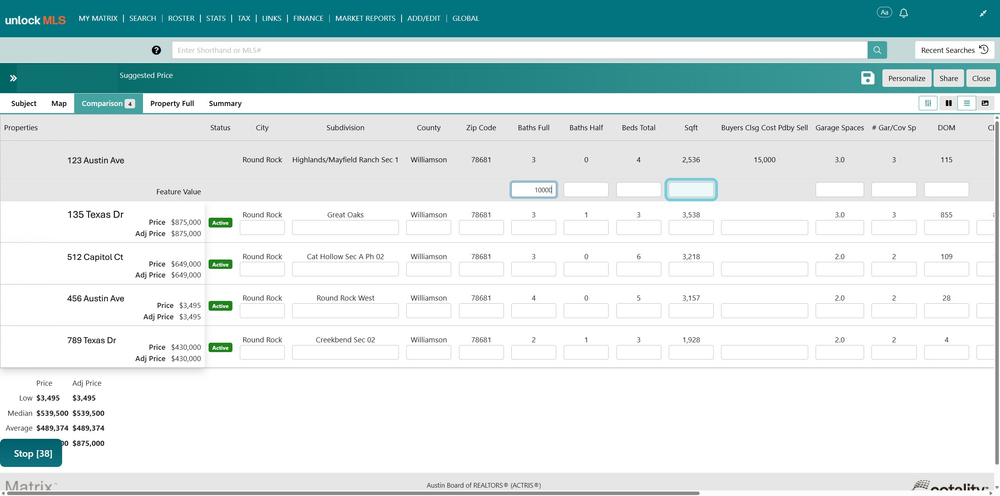Click the Sqft column header
The height and width of the screenshot is (496, 1000).
[x=691, y=128]
